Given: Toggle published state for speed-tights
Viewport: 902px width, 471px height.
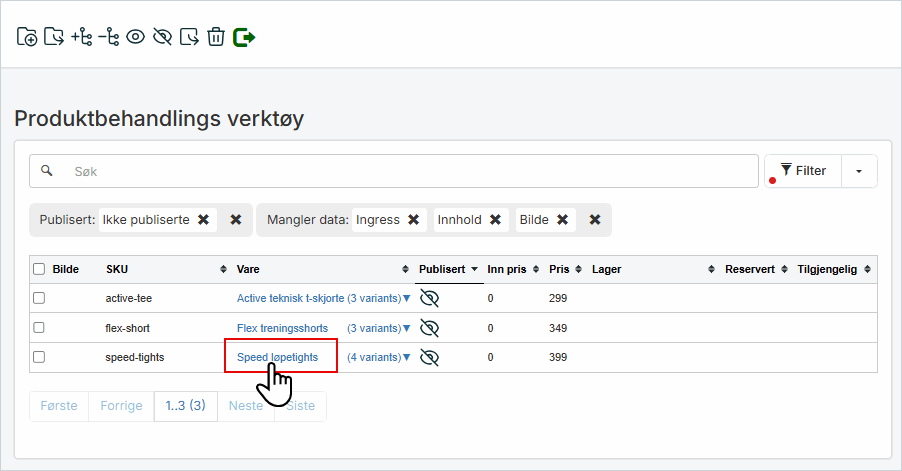Looking at the screenshot, I should pyautogui.click(x=429, y=357).
